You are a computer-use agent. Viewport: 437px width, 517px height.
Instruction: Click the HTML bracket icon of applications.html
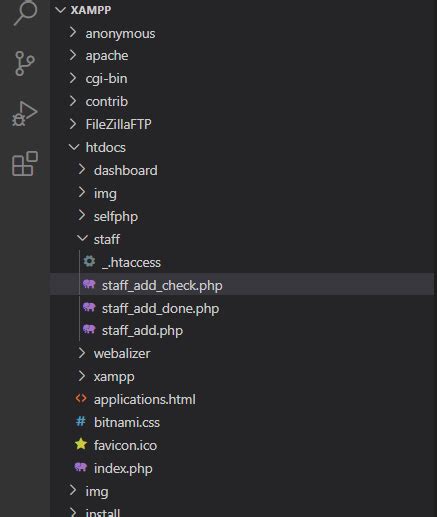coord(81,399)
